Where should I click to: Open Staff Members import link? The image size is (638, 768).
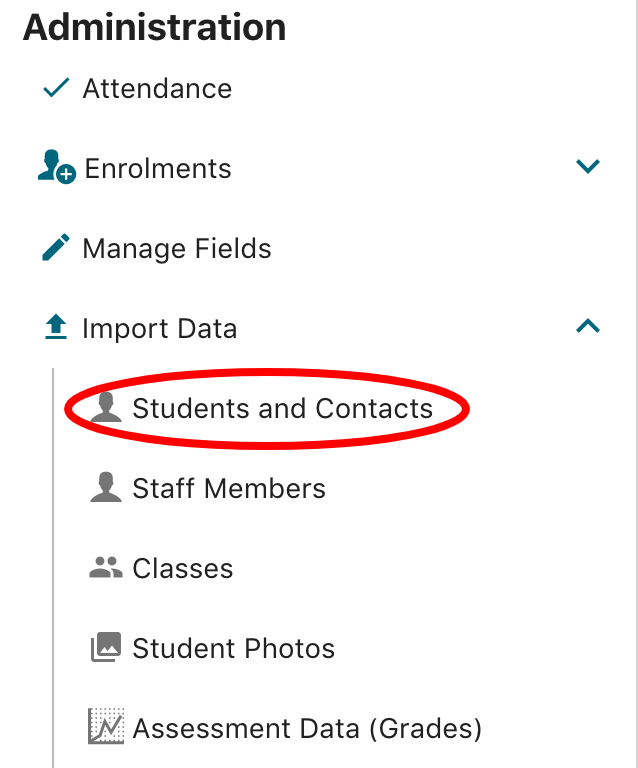click(x=229, y=489)
